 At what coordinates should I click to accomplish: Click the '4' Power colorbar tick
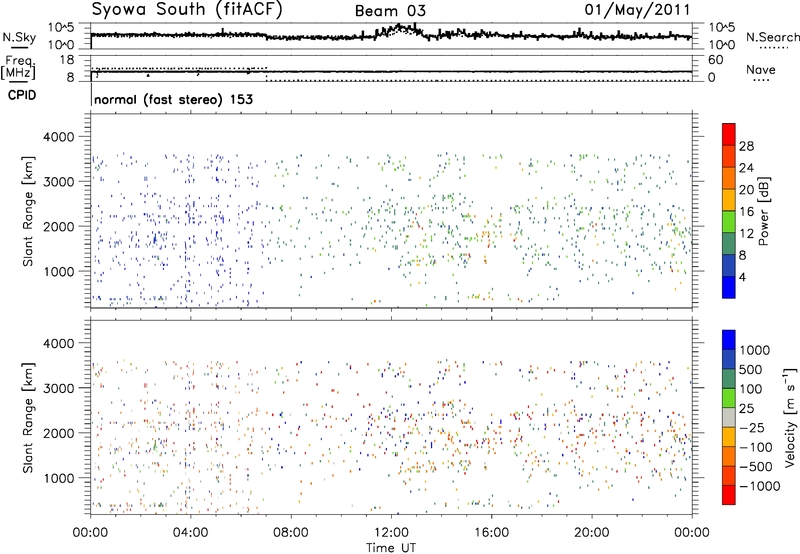742,278
